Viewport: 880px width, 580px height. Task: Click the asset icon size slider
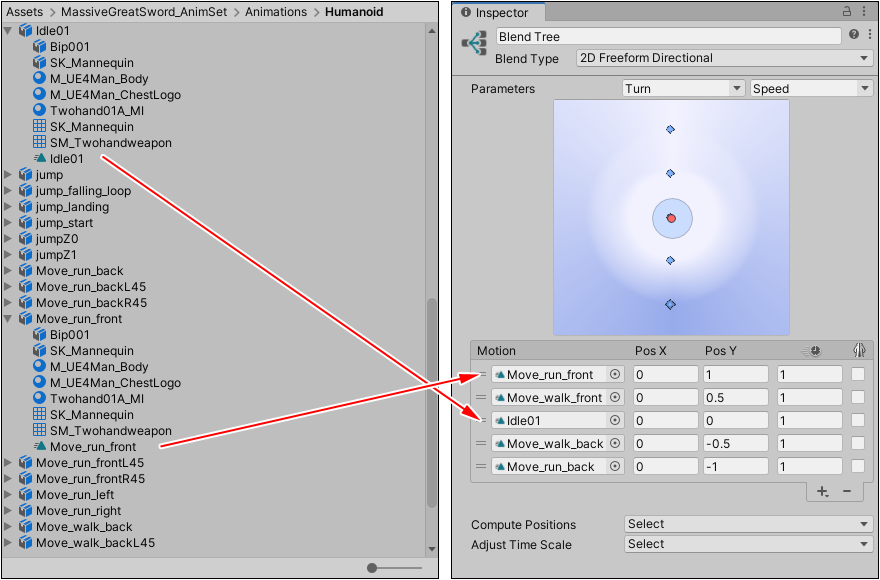pos(373,568)
